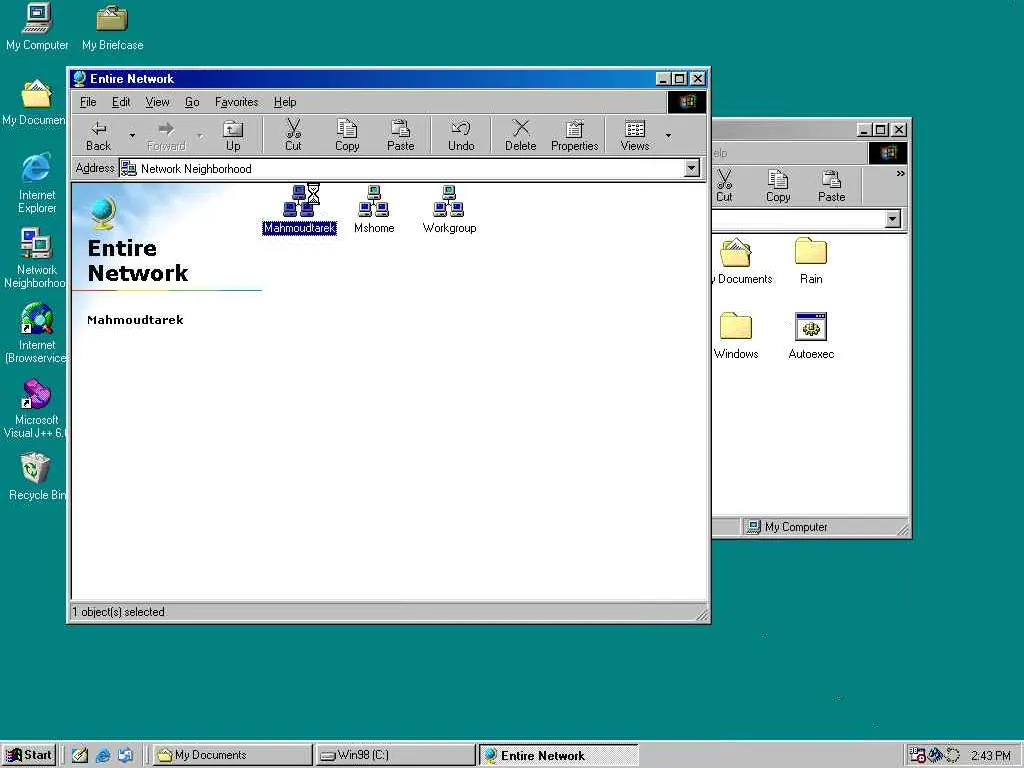Open the back window address dropdown
The height and width of the screenshot is (768, 1024).
pyautogui.click(x=893, y=219)
